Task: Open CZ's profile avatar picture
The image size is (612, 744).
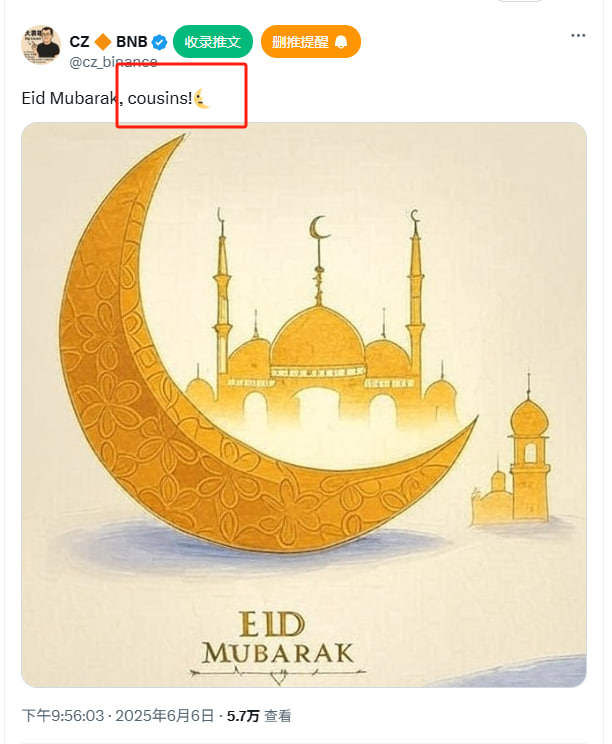Action: pyautogui.click(x=41, y=45)
